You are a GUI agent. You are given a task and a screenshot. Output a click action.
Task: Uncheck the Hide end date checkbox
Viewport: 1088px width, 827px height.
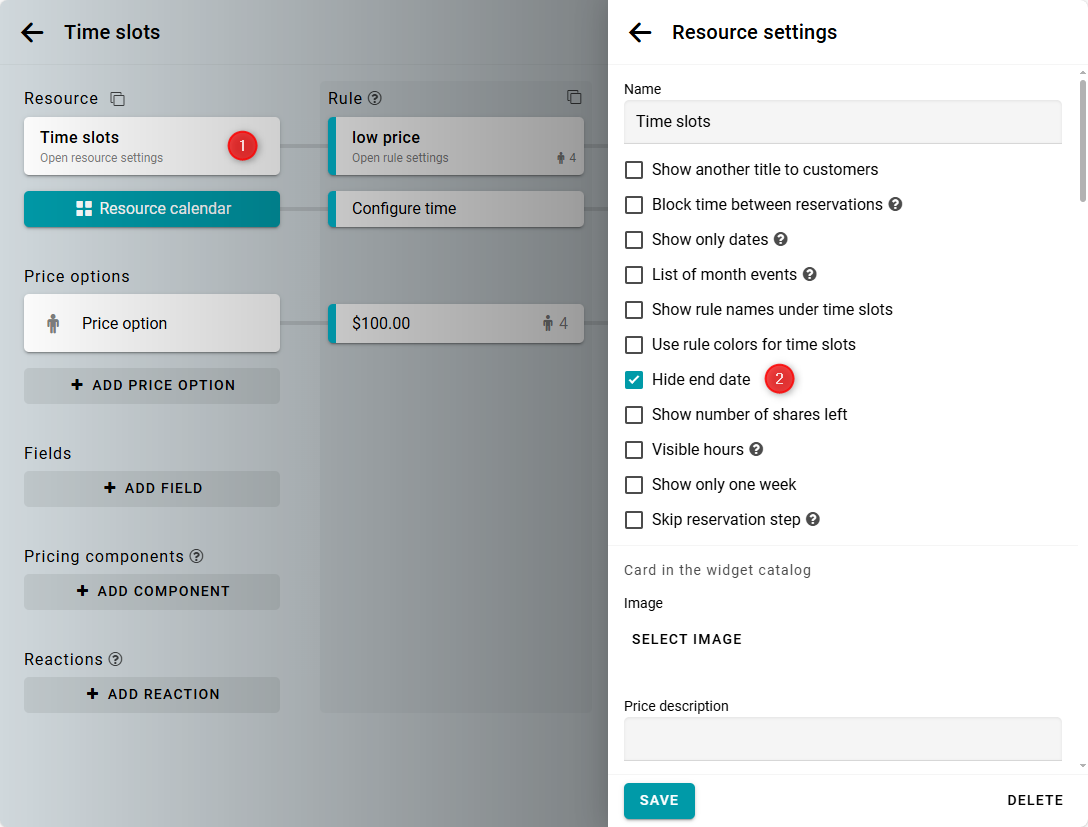click(x=634, y=380)
